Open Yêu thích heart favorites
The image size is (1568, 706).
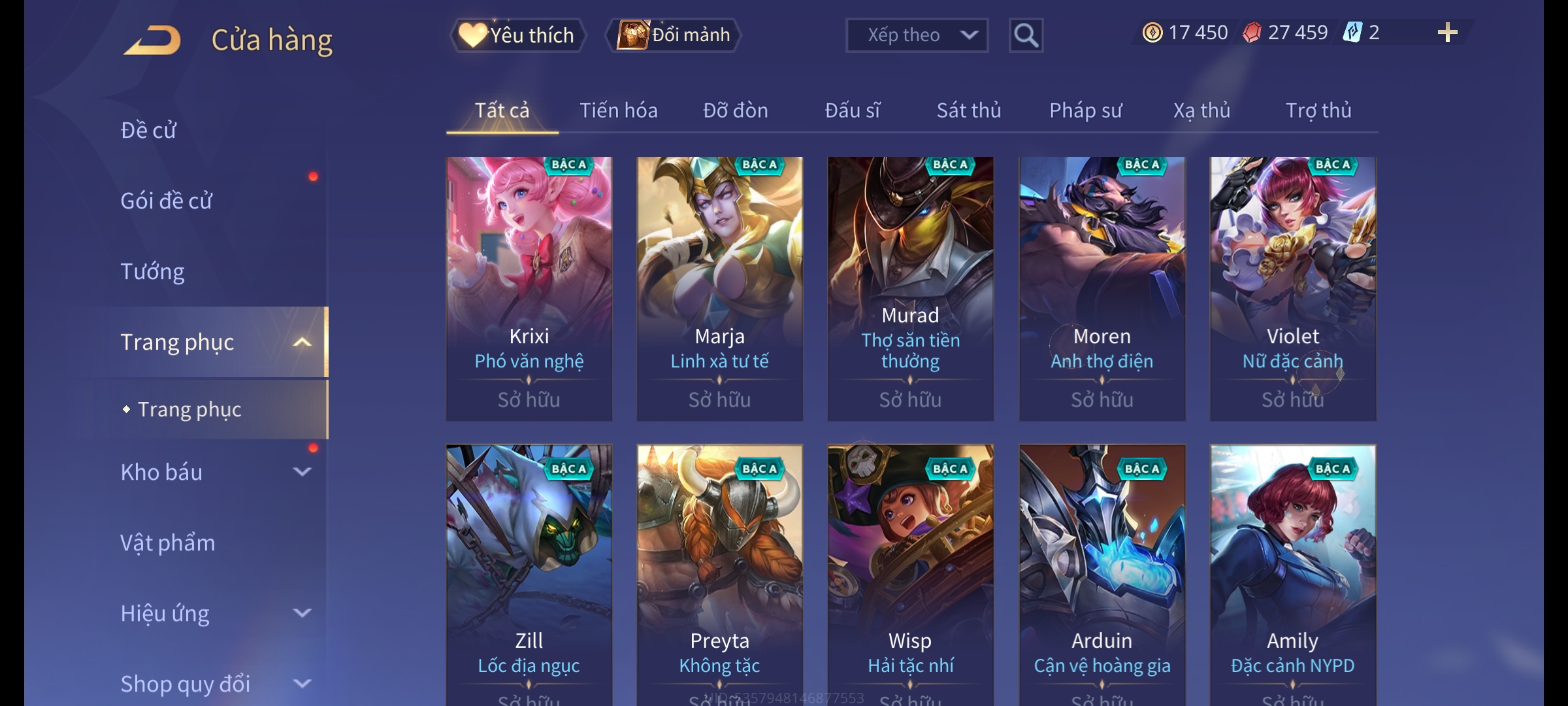517,35
